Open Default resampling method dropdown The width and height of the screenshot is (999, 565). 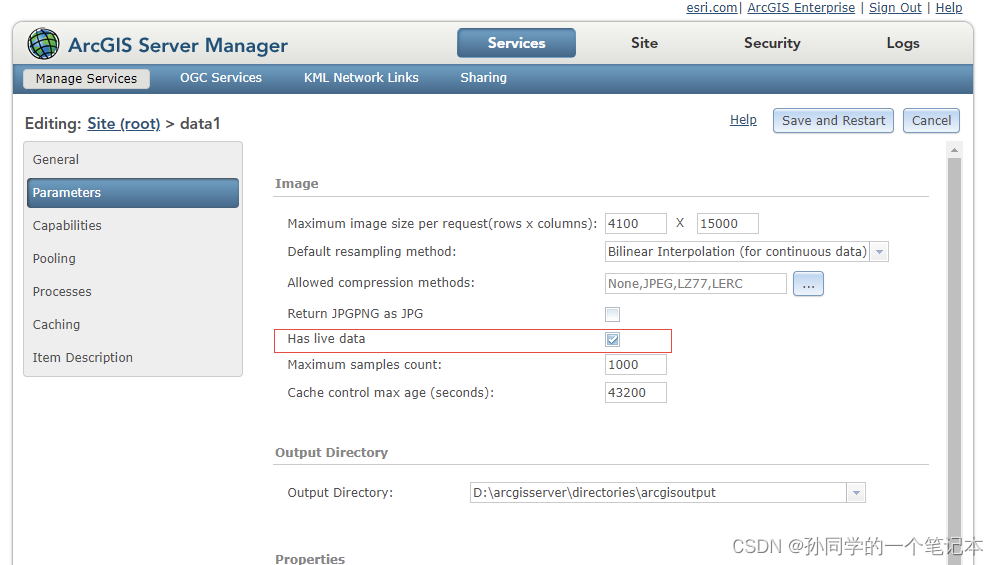[x=746, y=252]
